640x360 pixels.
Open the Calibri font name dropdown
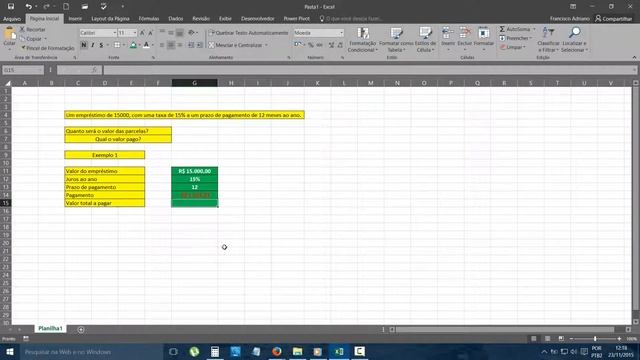click(114, 33)
